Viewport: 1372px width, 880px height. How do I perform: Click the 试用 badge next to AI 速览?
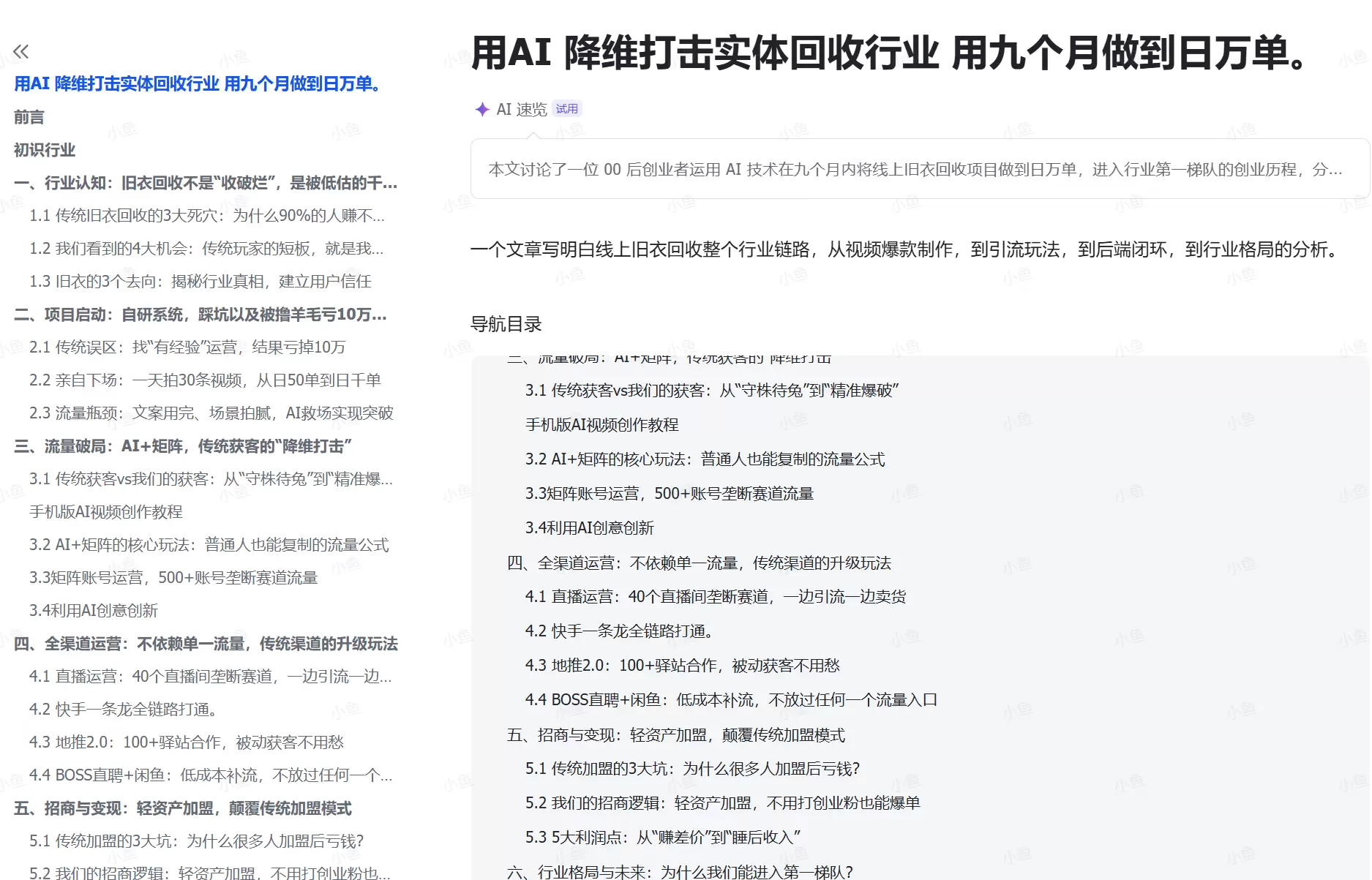click(x=567, y=108)
